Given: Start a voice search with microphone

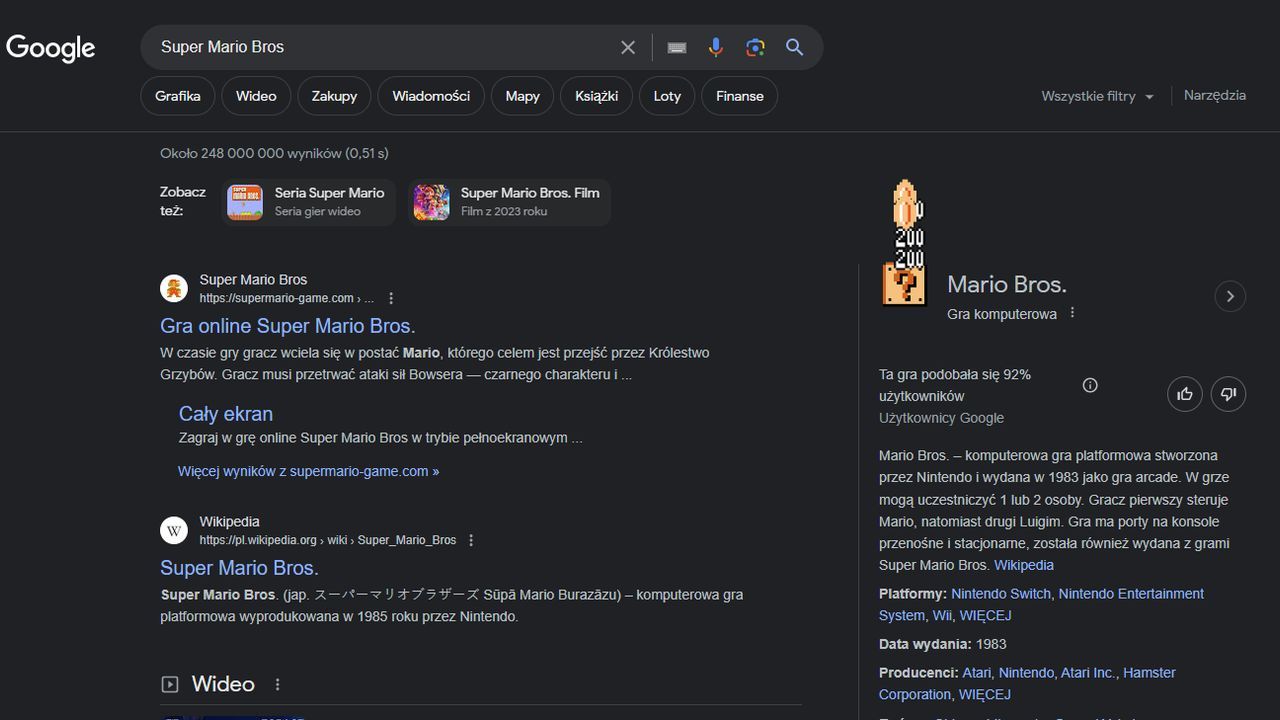Looking at the screenshot, I should pyautogui.click(x=716, y=47).
